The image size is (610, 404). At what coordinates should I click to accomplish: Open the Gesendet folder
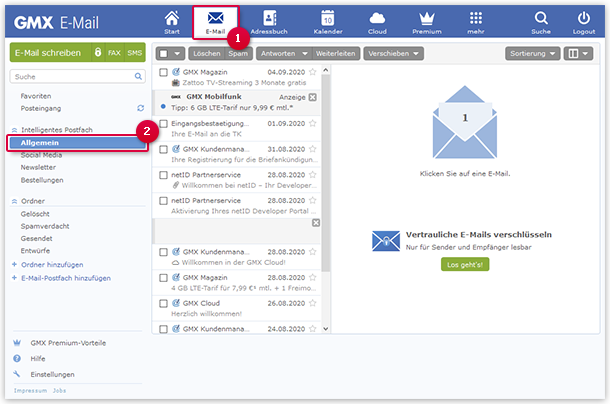click(x=37, y=239)
